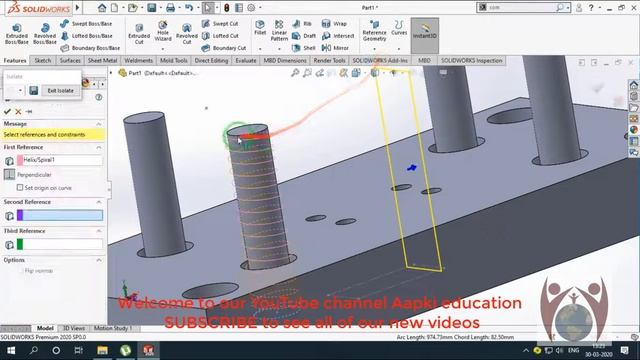Open property manager help question mark
The width and height of the screenshot is (640, 360).
[x=98, y=97]
